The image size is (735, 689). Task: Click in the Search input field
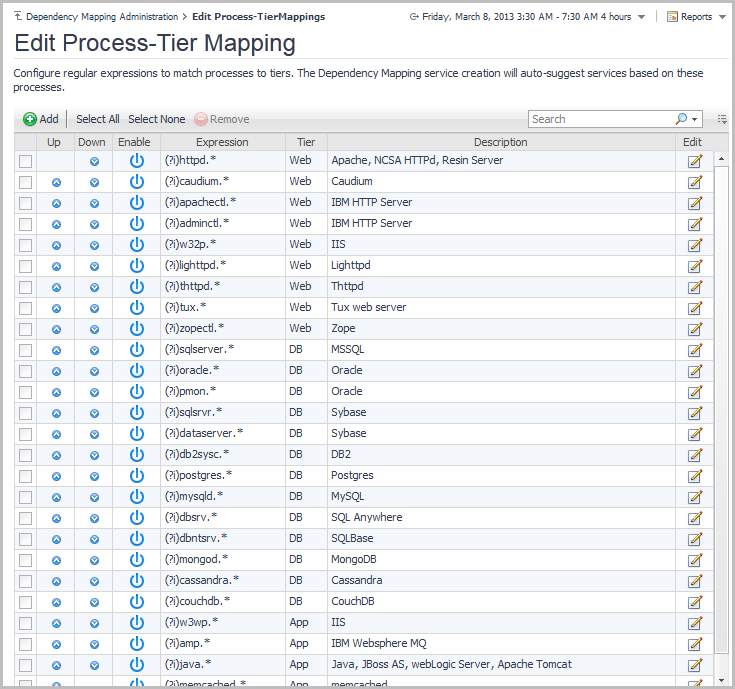click(x=600, y=119)
